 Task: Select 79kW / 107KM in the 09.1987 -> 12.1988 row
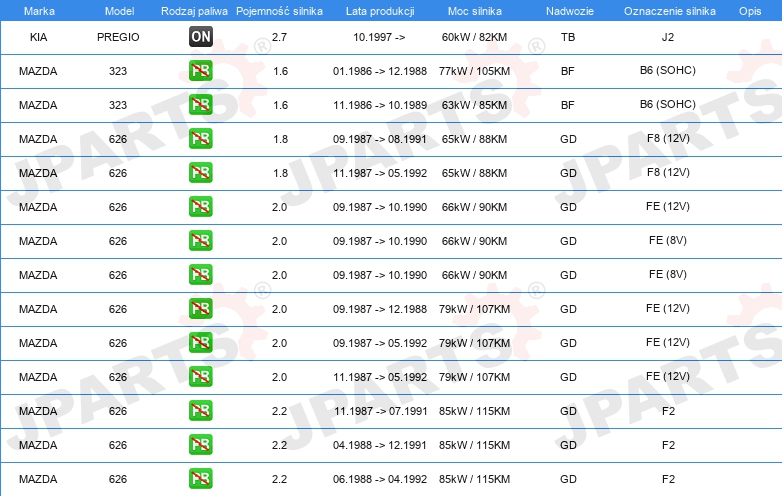click(x=474, y=309)
